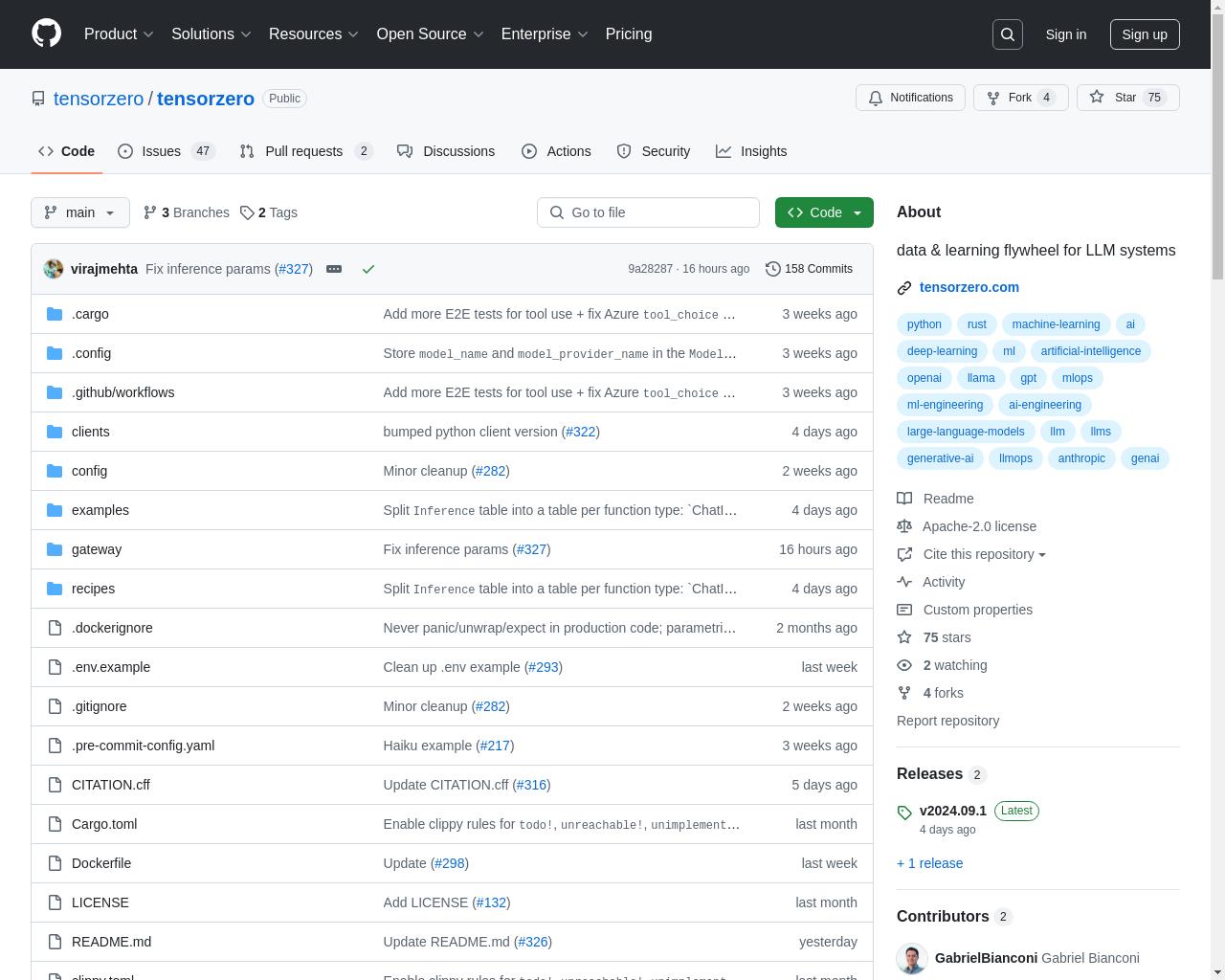Expand commit message ellipsis icon

(334, 269)
